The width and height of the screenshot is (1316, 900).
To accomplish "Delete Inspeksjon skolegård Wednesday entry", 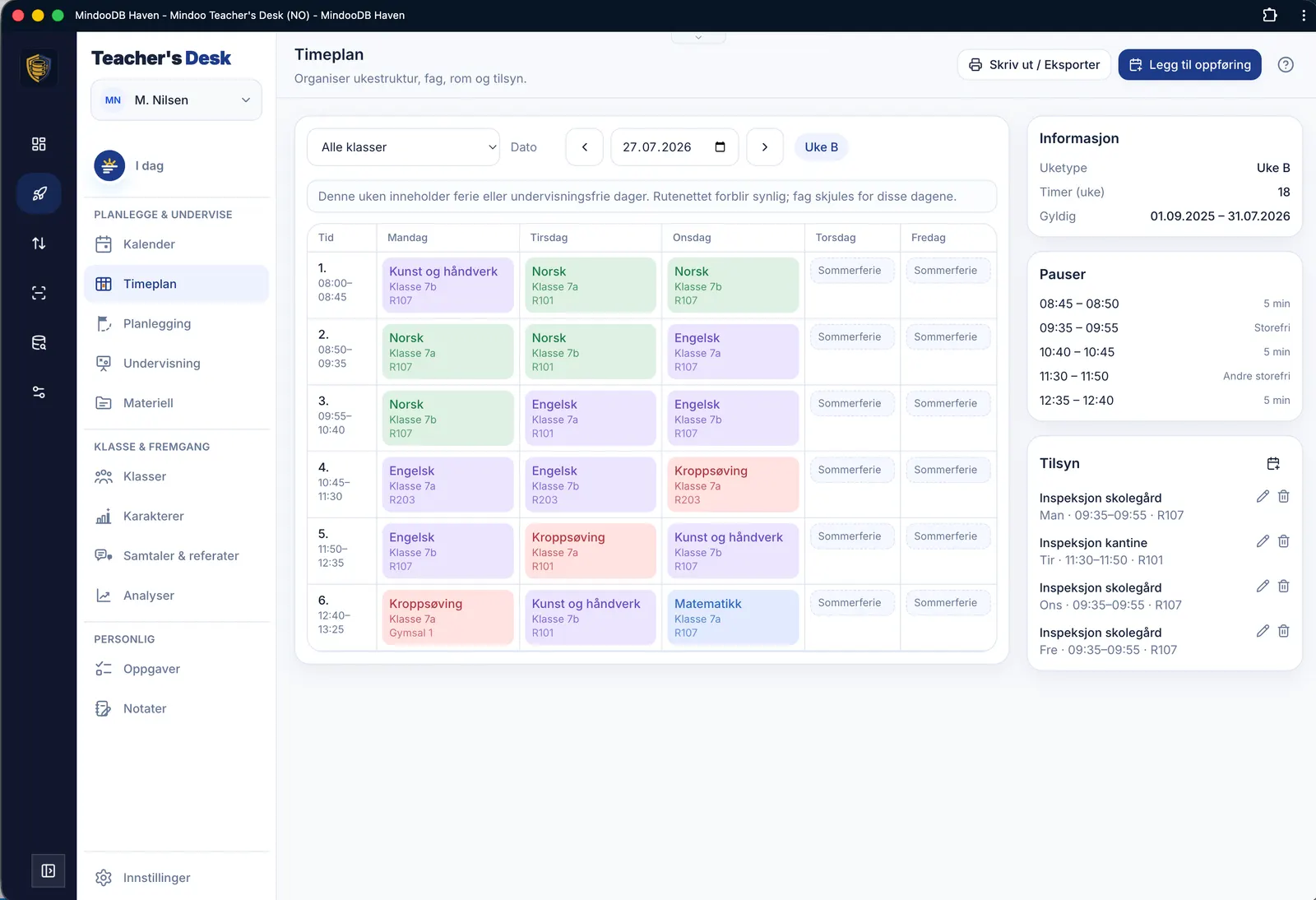I will [x=1284, y=586].
